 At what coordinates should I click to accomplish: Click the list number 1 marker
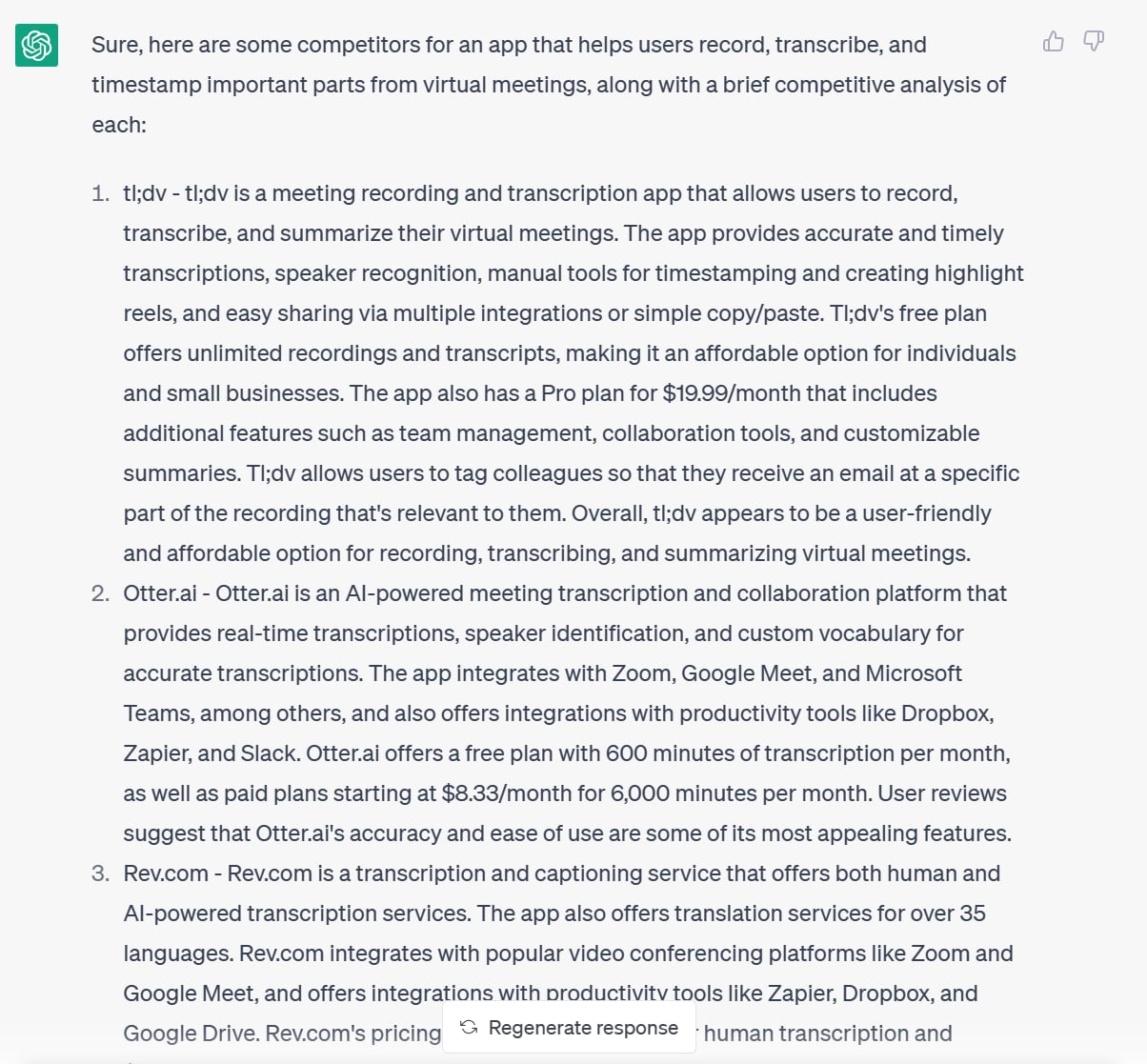click(x=101, y=193)
